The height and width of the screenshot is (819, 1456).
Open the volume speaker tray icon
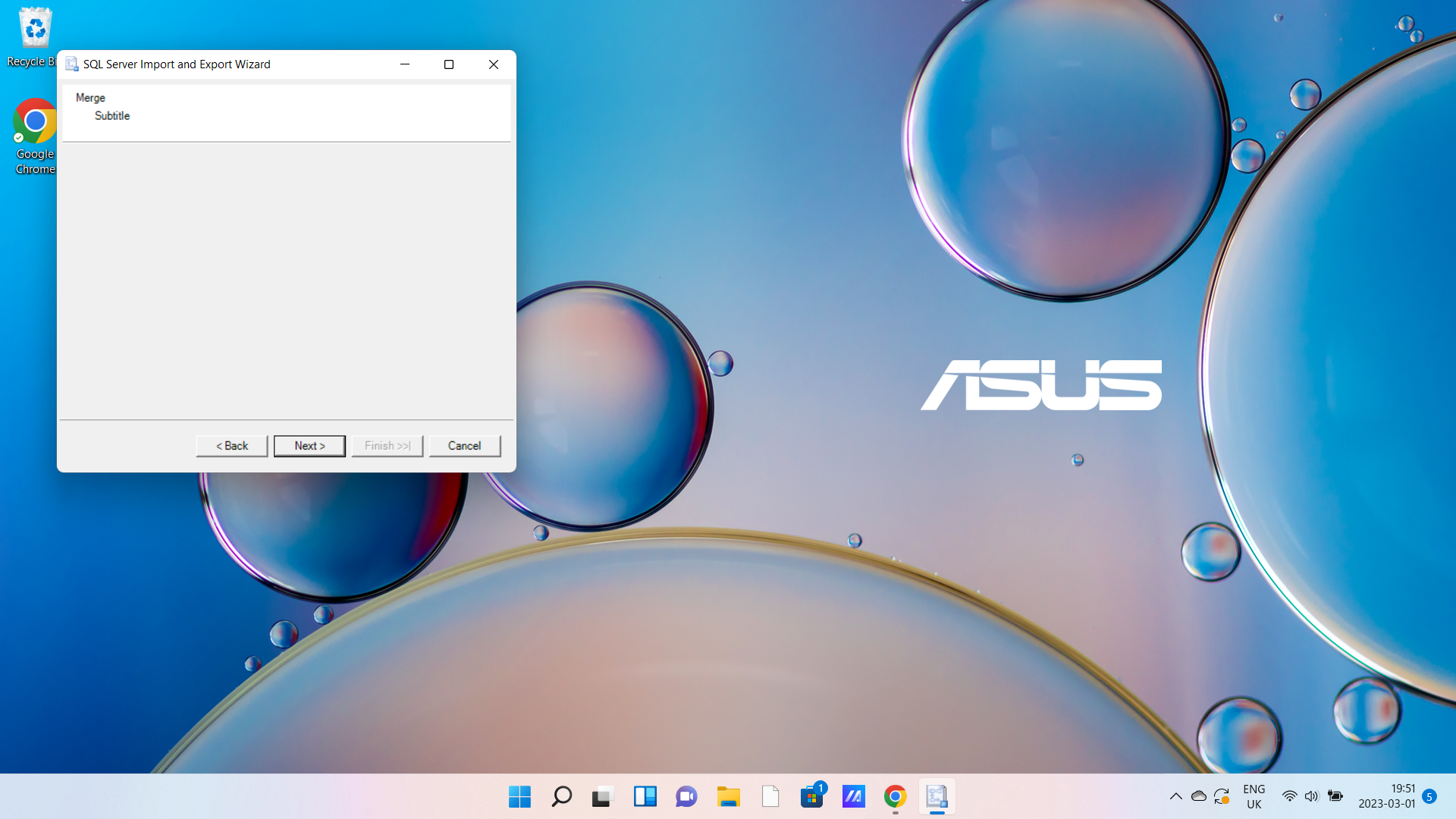pyautogui.click(x=1312, y=796)
